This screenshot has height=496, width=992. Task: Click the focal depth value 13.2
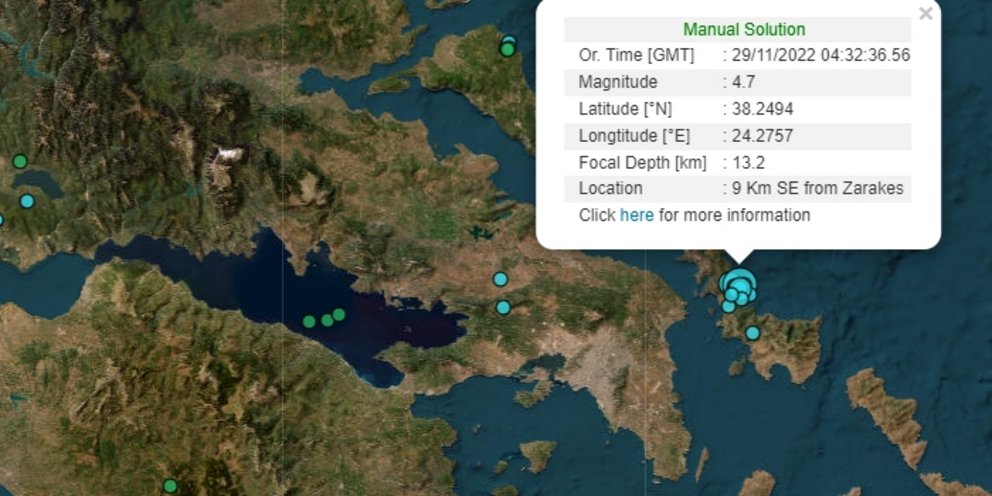(748, 163)
